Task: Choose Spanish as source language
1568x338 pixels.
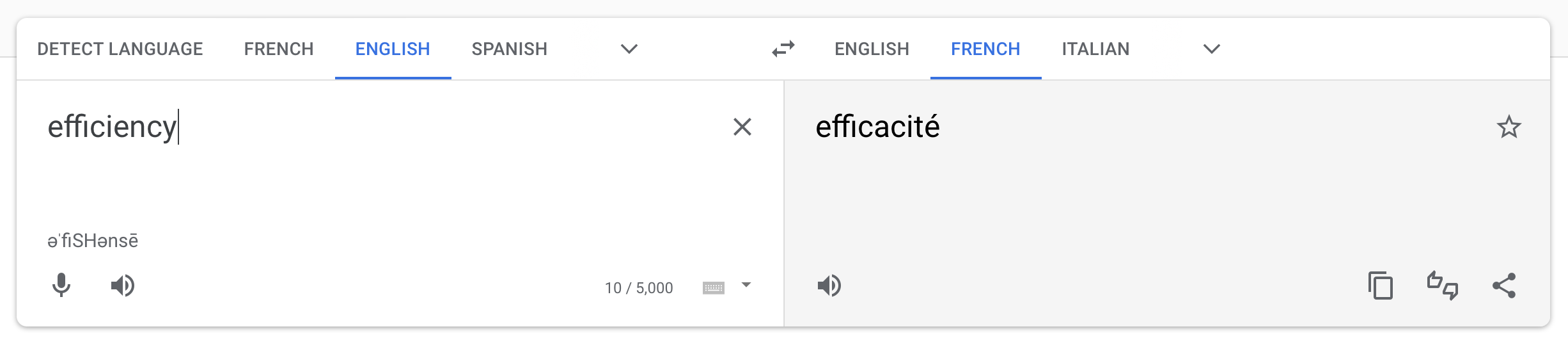Action: click(510, 49)
